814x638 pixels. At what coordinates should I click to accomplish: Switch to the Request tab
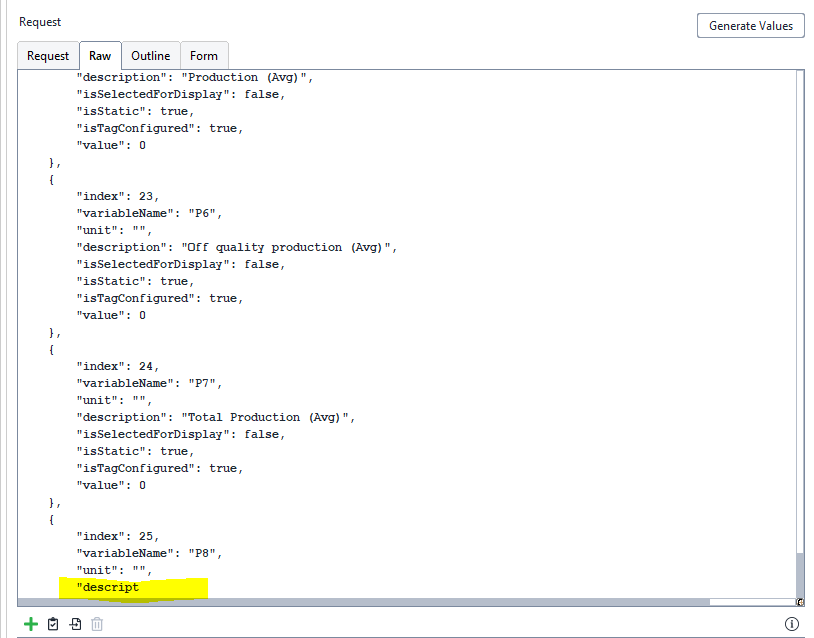coord(48,56)
